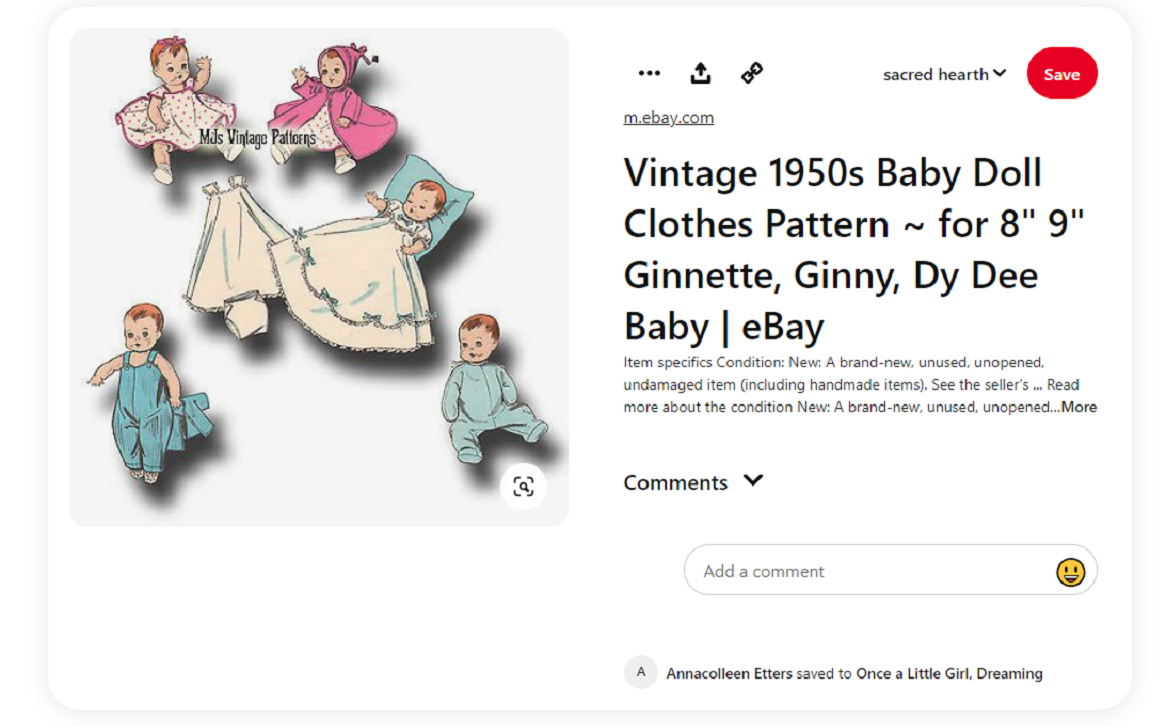Open "Once a Little Girl, Dreaming" board

point(949,674)
